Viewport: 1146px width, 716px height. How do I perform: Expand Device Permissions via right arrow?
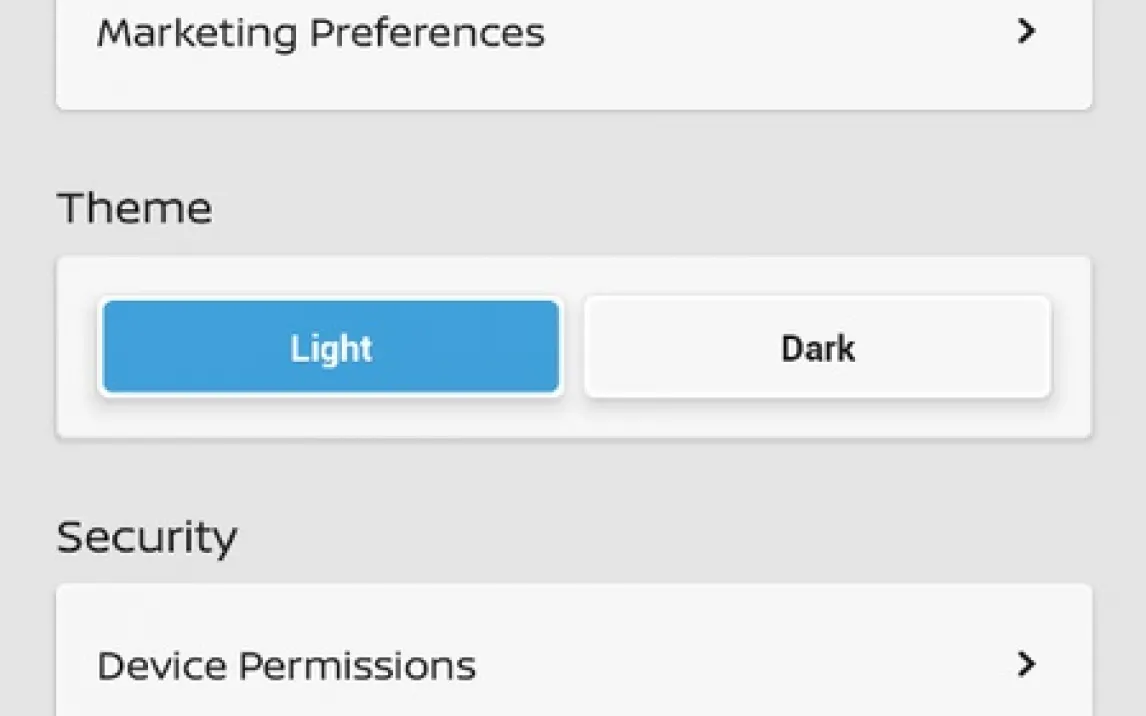(1025, 664)
